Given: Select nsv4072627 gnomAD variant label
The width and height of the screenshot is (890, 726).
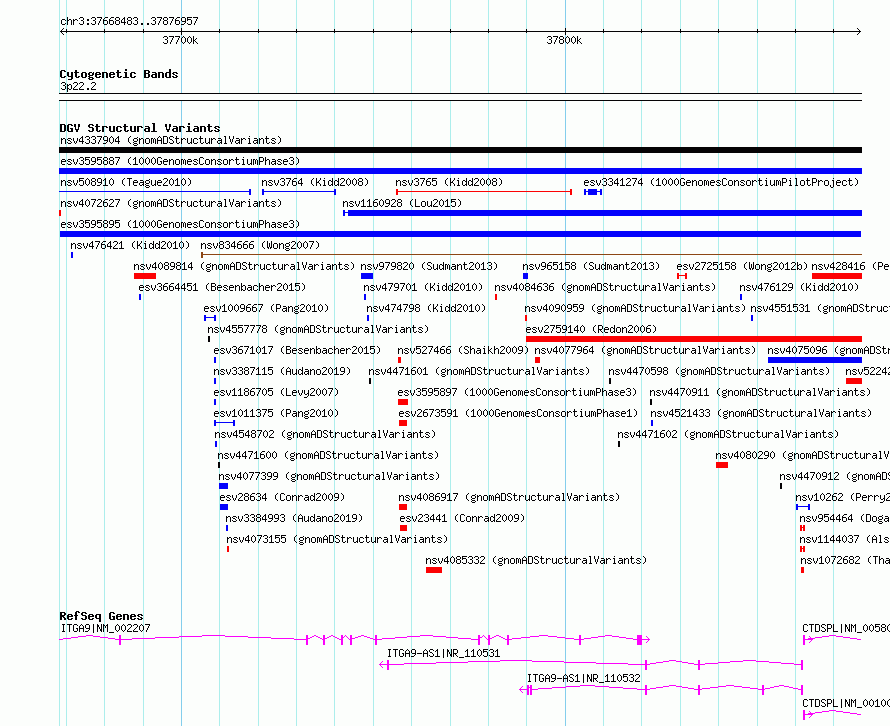Looking at the screenshot, I should point(171,203).
